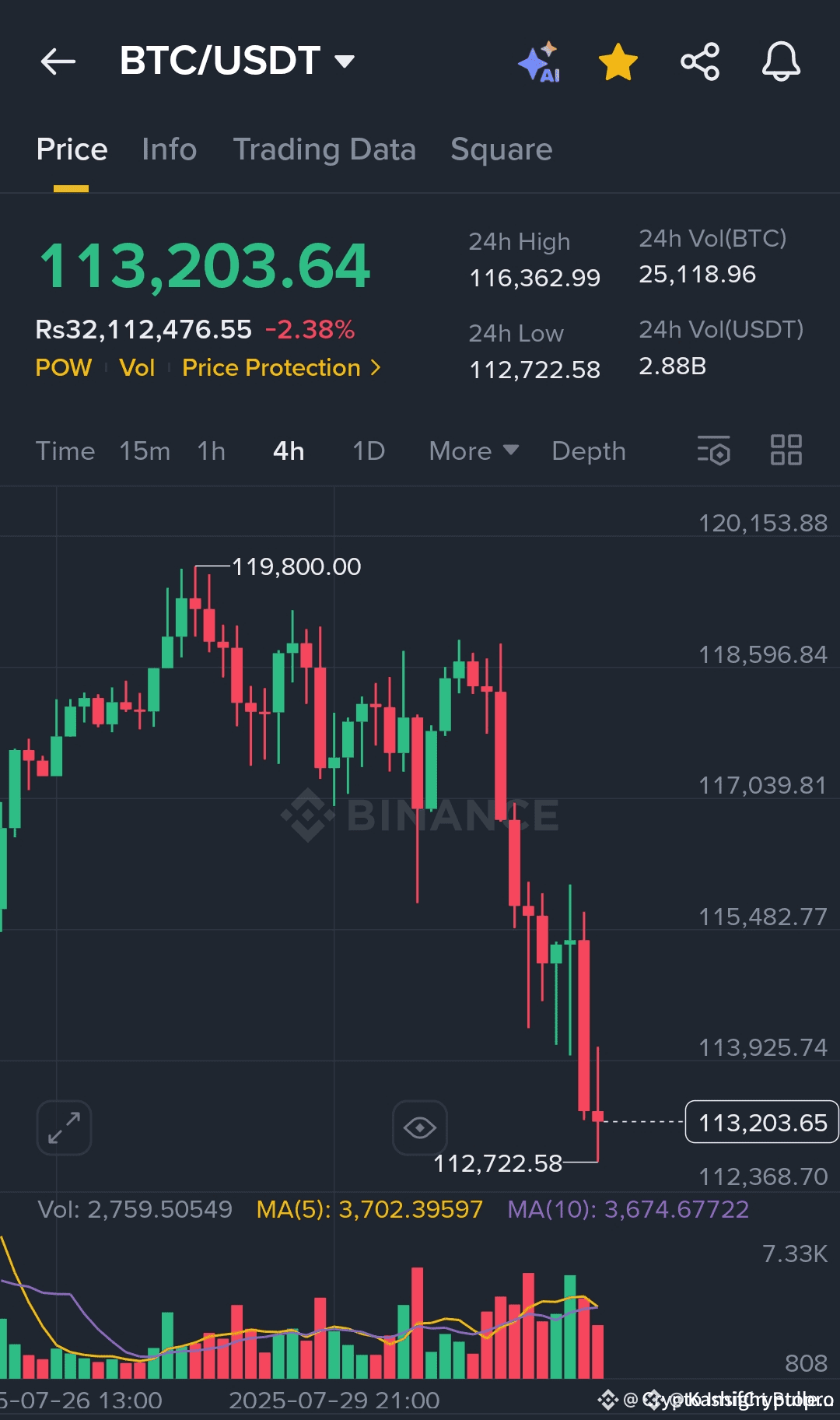Expand the More intervals dropdown
The image size is (840, 1420).
coord(473,451)
